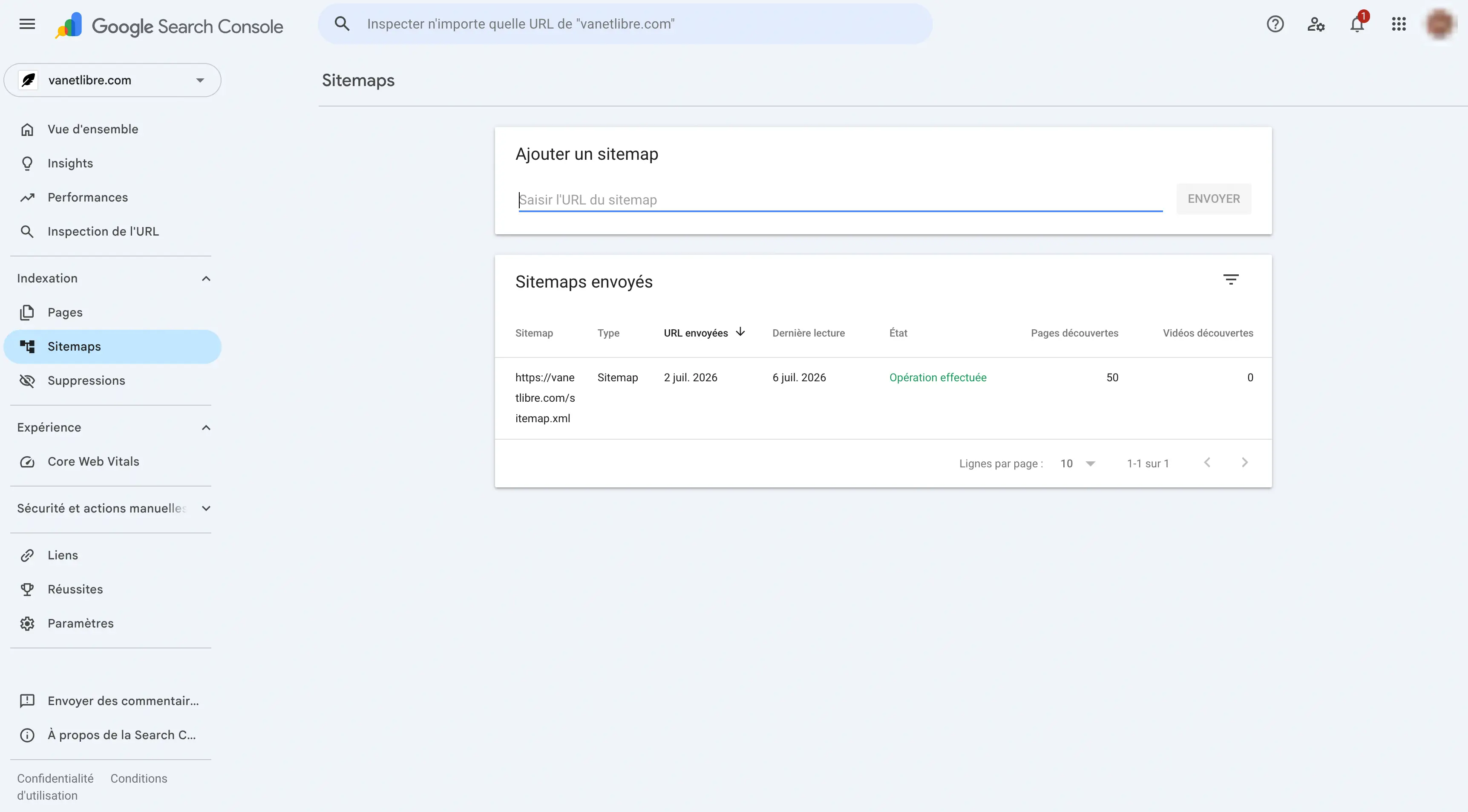This screenshot has height=812, width=1468.
Task: Sort by État column header
Action: [898, 333]
